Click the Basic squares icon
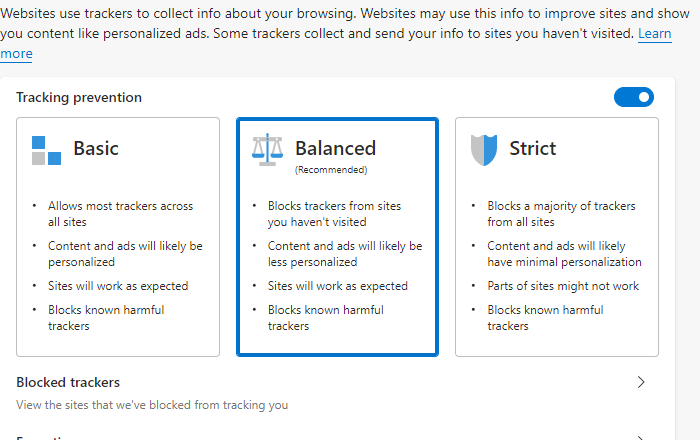The image size is (700, 440). 46,150
